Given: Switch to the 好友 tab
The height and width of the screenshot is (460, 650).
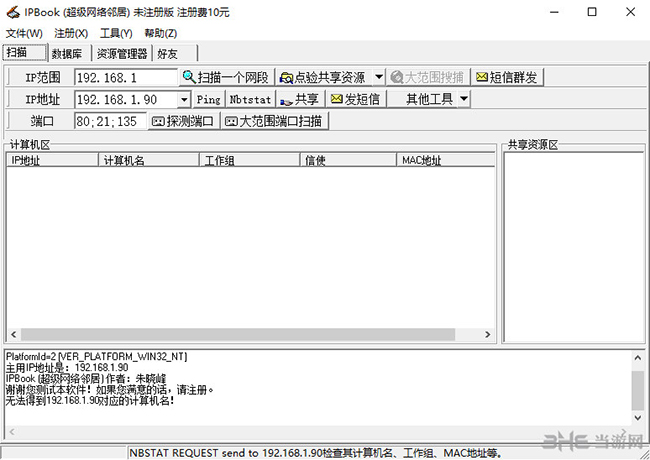Looking at the screenshot, I should (x=174, y=53).
